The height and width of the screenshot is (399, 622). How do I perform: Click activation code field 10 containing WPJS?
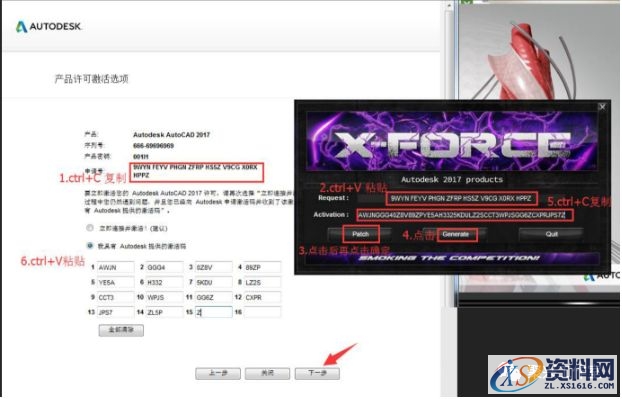[x=165, y=297]
